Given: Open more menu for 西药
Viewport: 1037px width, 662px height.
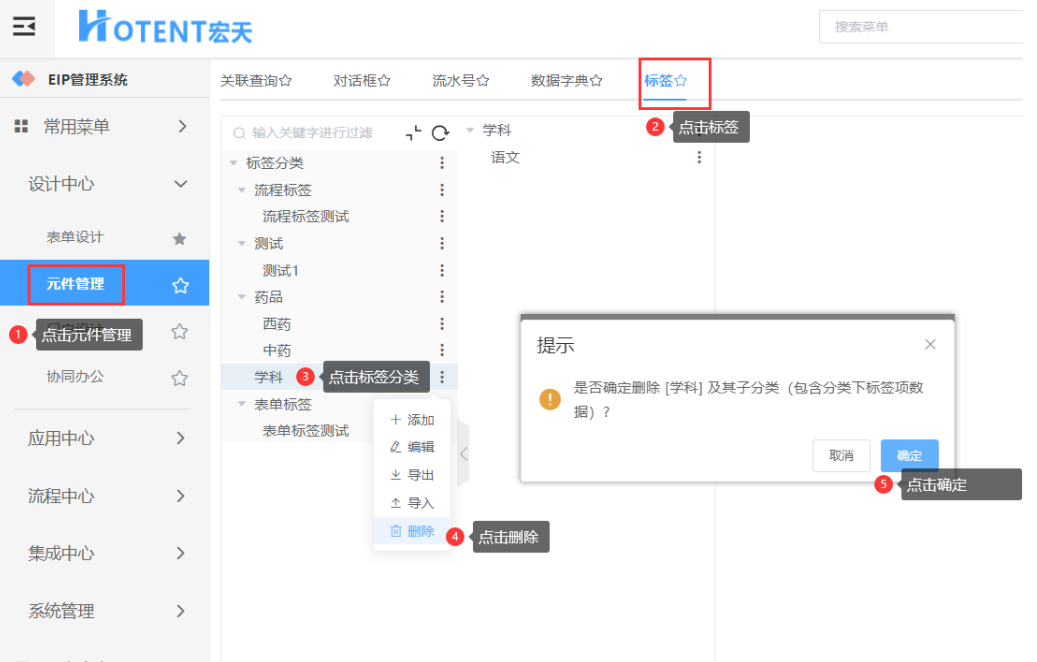Looking at the screenshot, I should [x=442, y=324].
